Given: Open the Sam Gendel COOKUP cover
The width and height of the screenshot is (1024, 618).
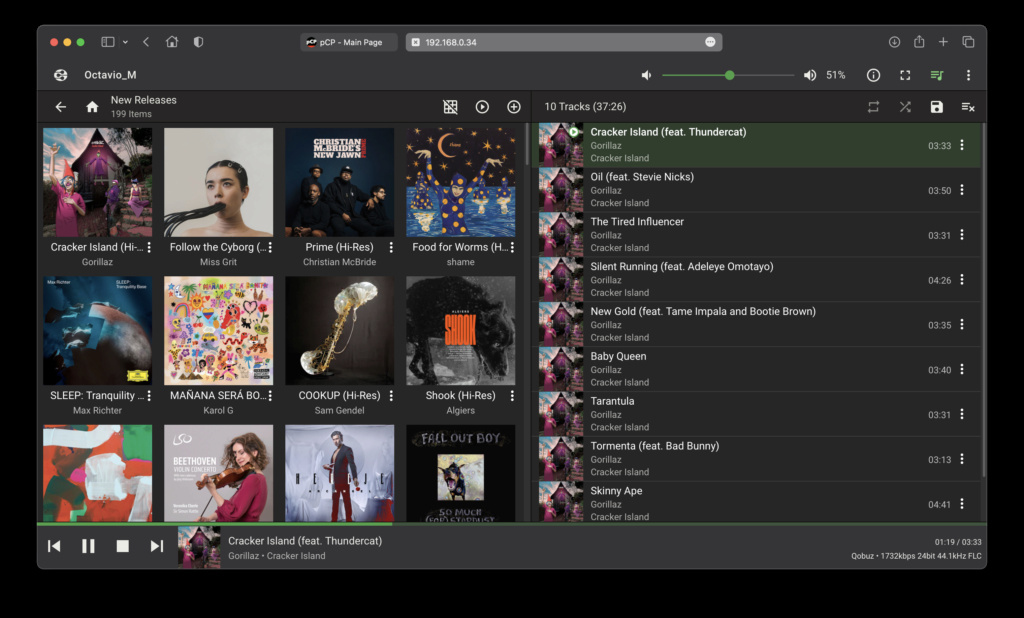Looking at the screenshot, I should click(340, 331).
